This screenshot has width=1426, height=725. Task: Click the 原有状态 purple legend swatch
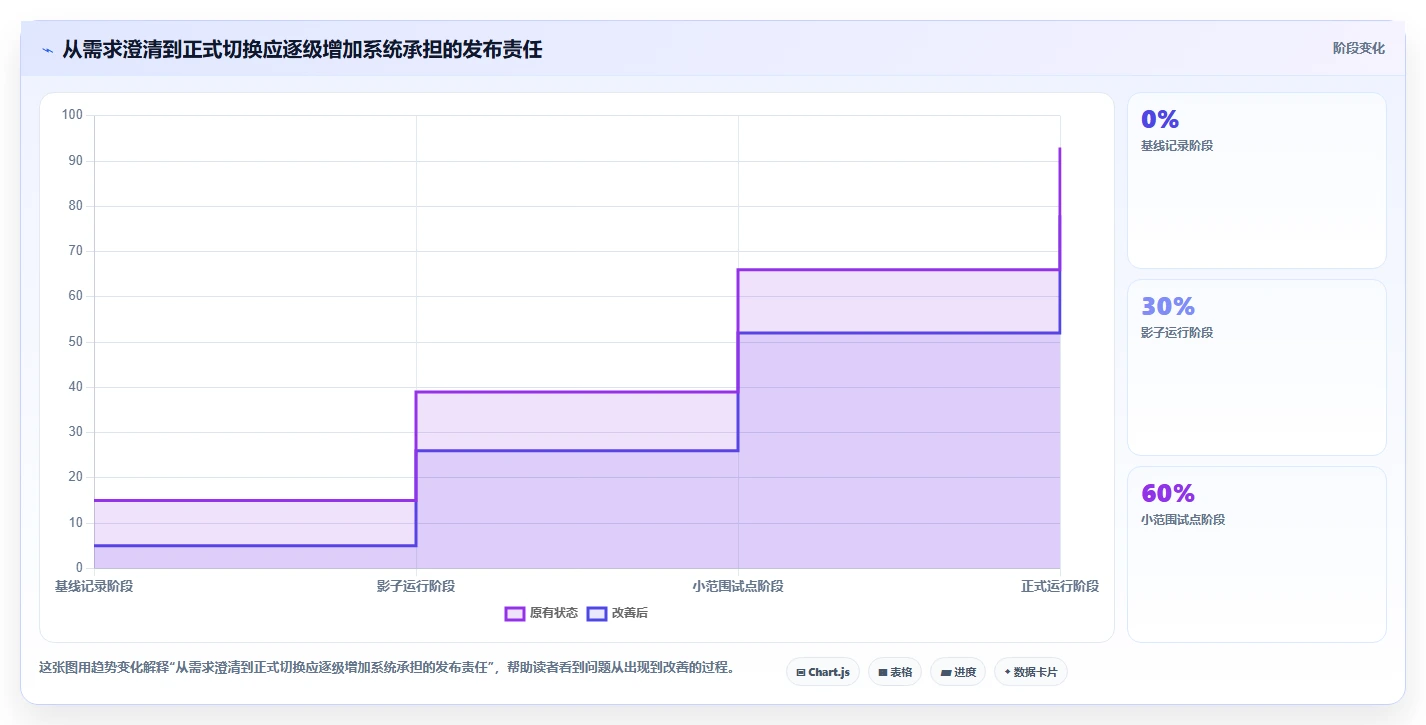[x=515, y=613]
